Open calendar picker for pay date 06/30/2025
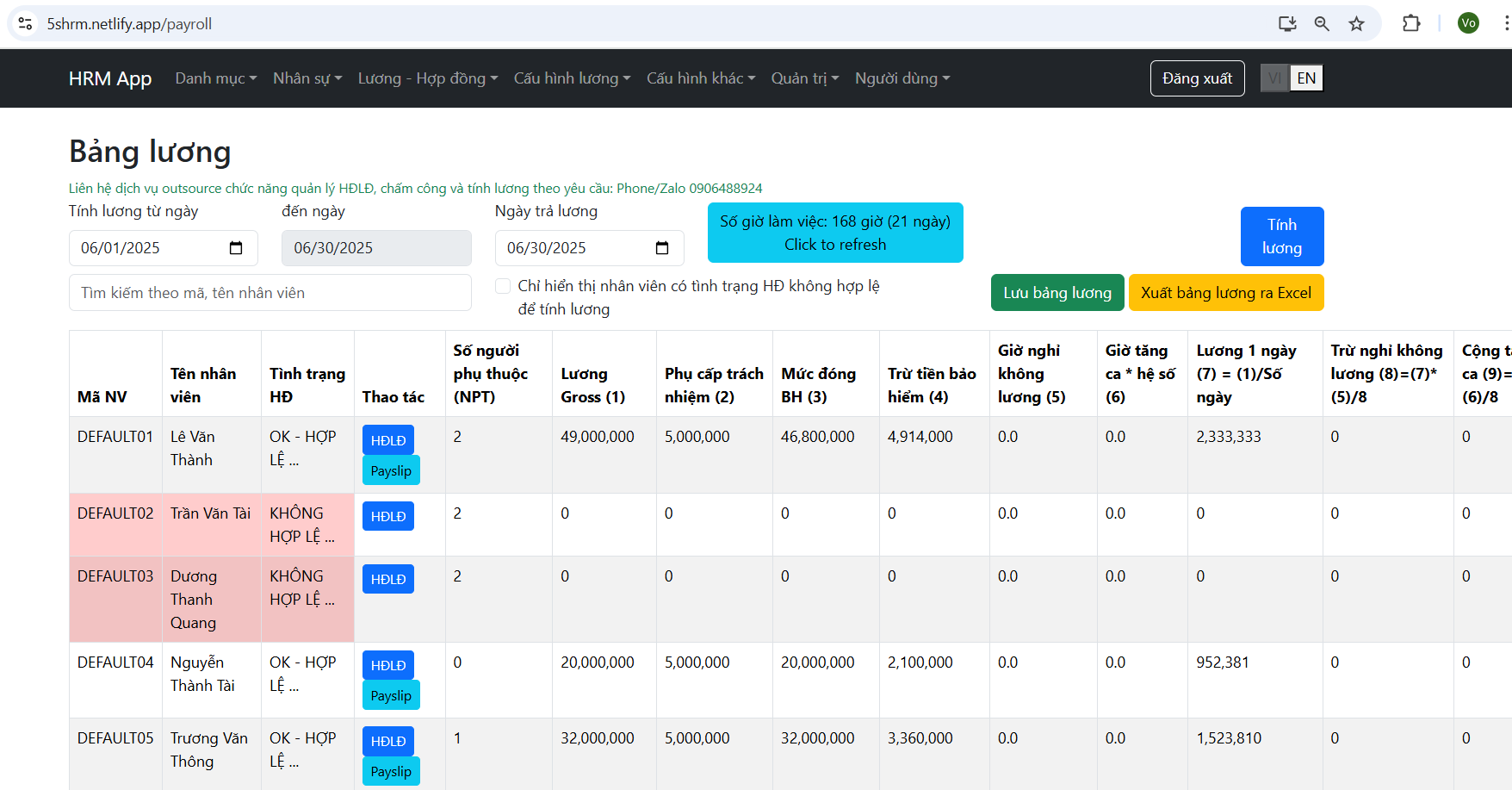 (x=662, y=248)
